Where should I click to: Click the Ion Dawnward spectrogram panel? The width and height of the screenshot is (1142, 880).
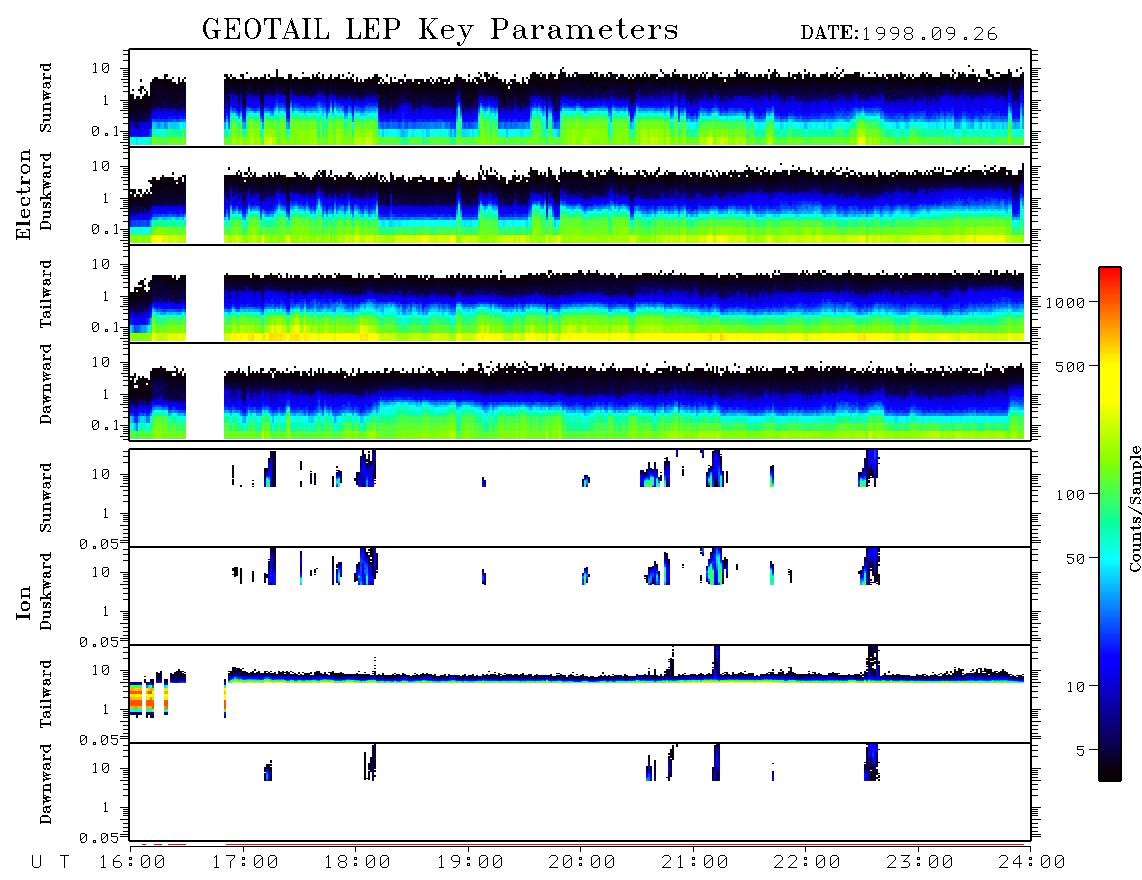pos(580,791)
